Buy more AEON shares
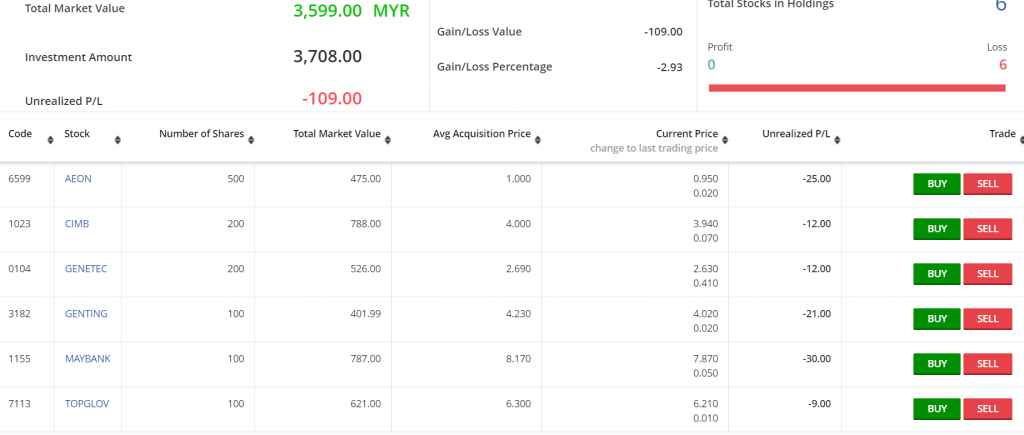Image resolution: width=1024 pixels, height=435 pixels. [936, 184]
